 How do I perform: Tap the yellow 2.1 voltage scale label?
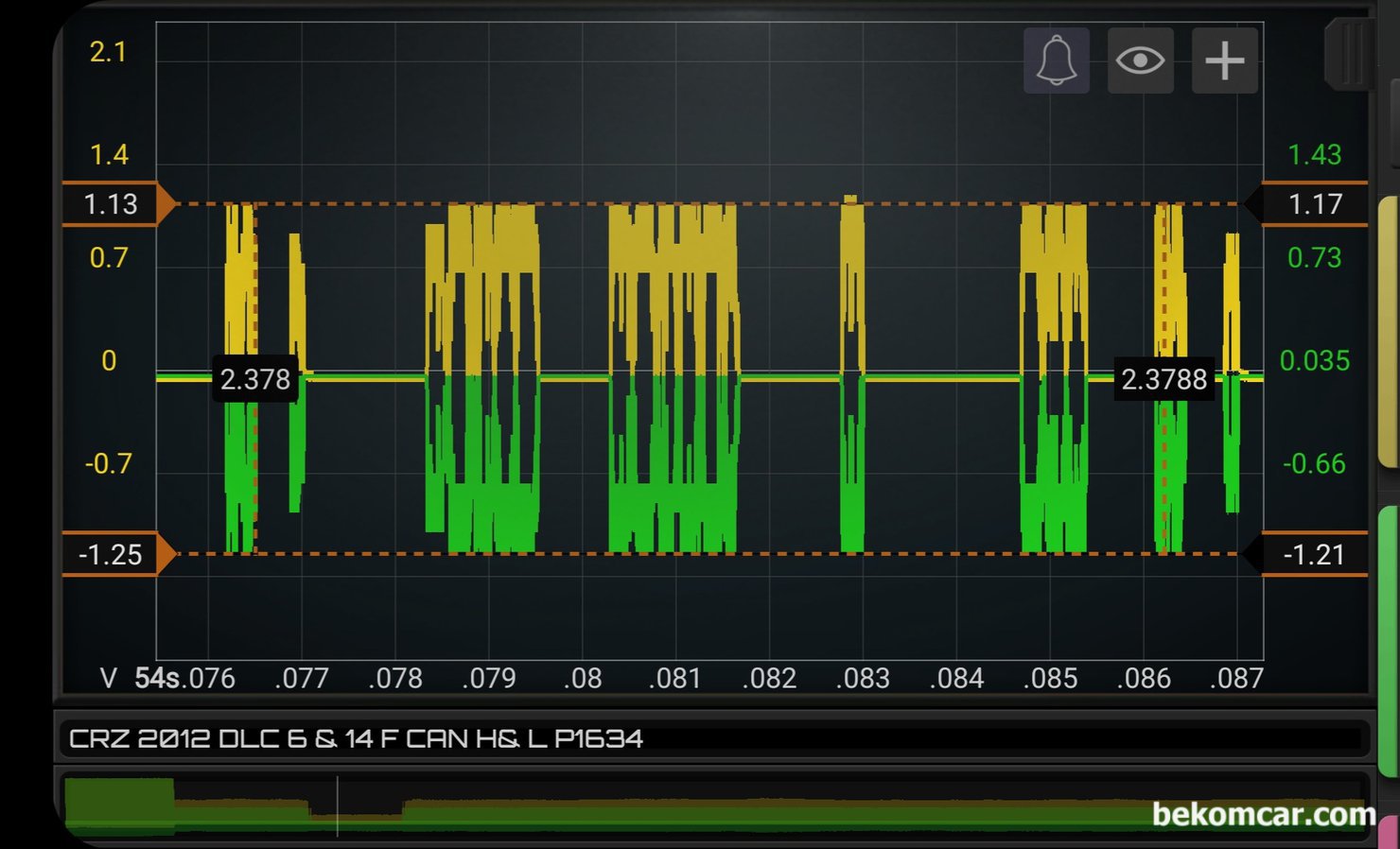click(108, 52)
